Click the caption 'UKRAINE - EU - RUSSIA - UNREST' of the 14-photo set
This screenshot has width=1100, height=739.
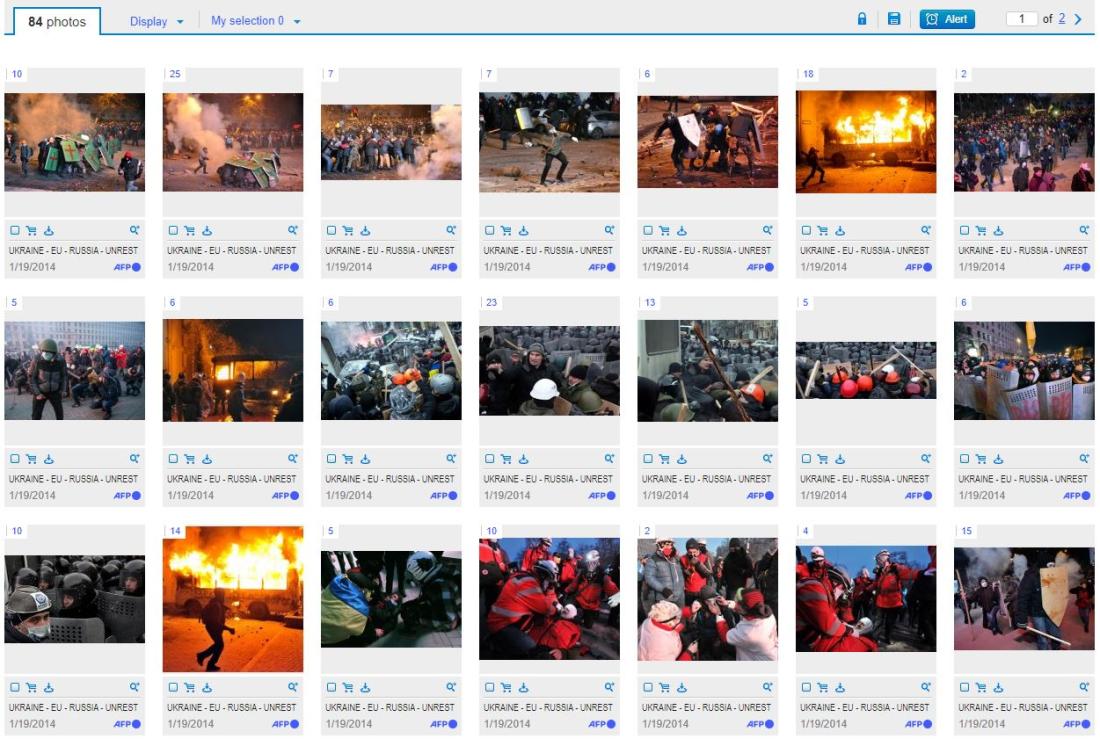[232, 707]
